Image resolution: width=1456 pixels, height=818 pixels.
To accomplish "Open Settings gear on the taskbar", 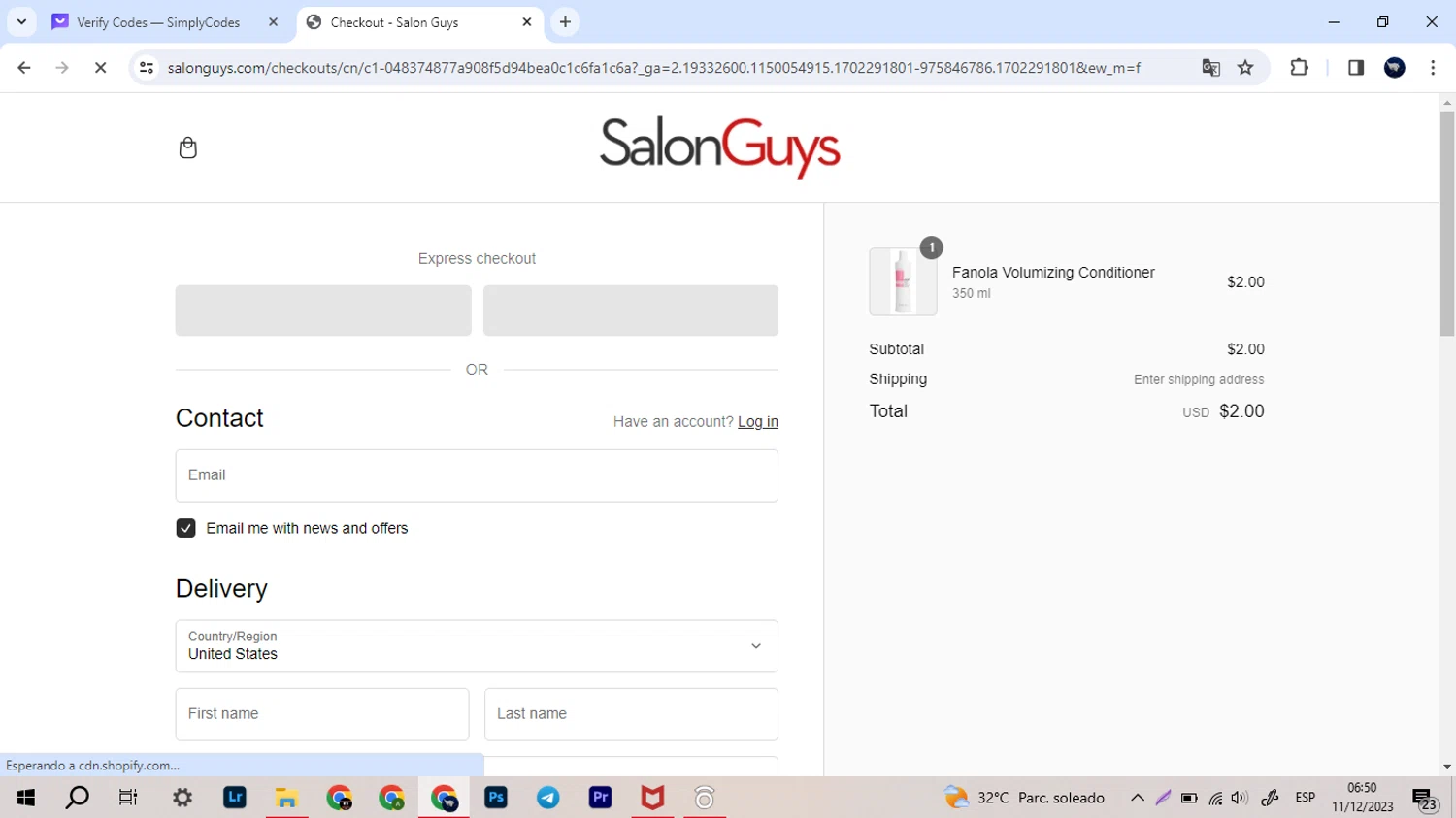I will pos(182,798).
